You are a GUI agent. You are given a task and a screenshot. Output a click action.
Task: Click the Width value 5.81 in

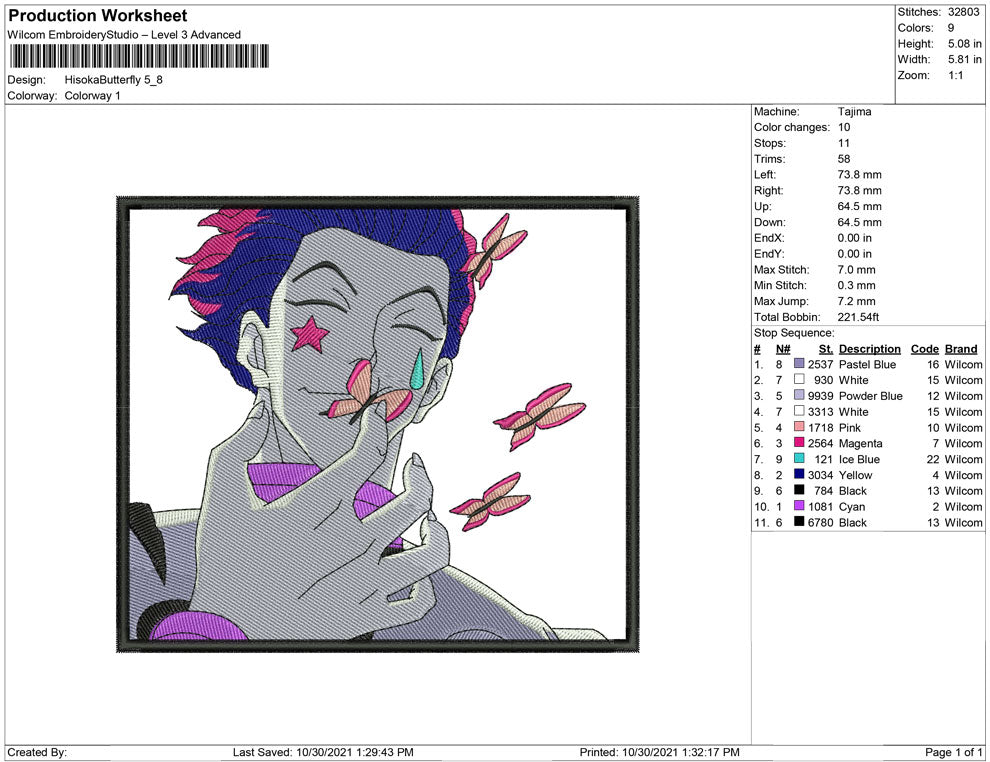click(x=965, y=59)
